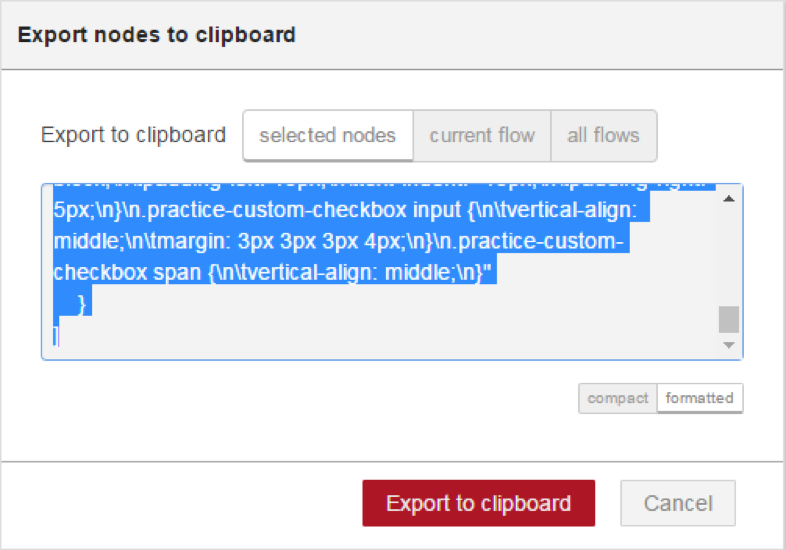Click the "Export to clipboard" label beside the options

(133, 135)
